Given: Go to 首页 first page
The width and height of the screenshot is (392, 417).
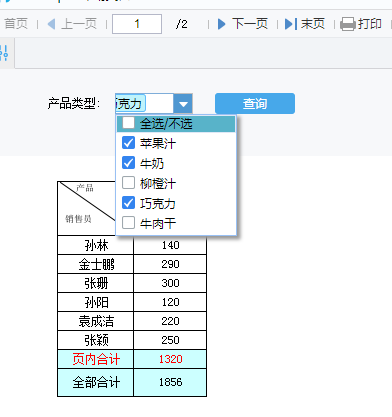Looking at the screenshot, I should point(16,24).
